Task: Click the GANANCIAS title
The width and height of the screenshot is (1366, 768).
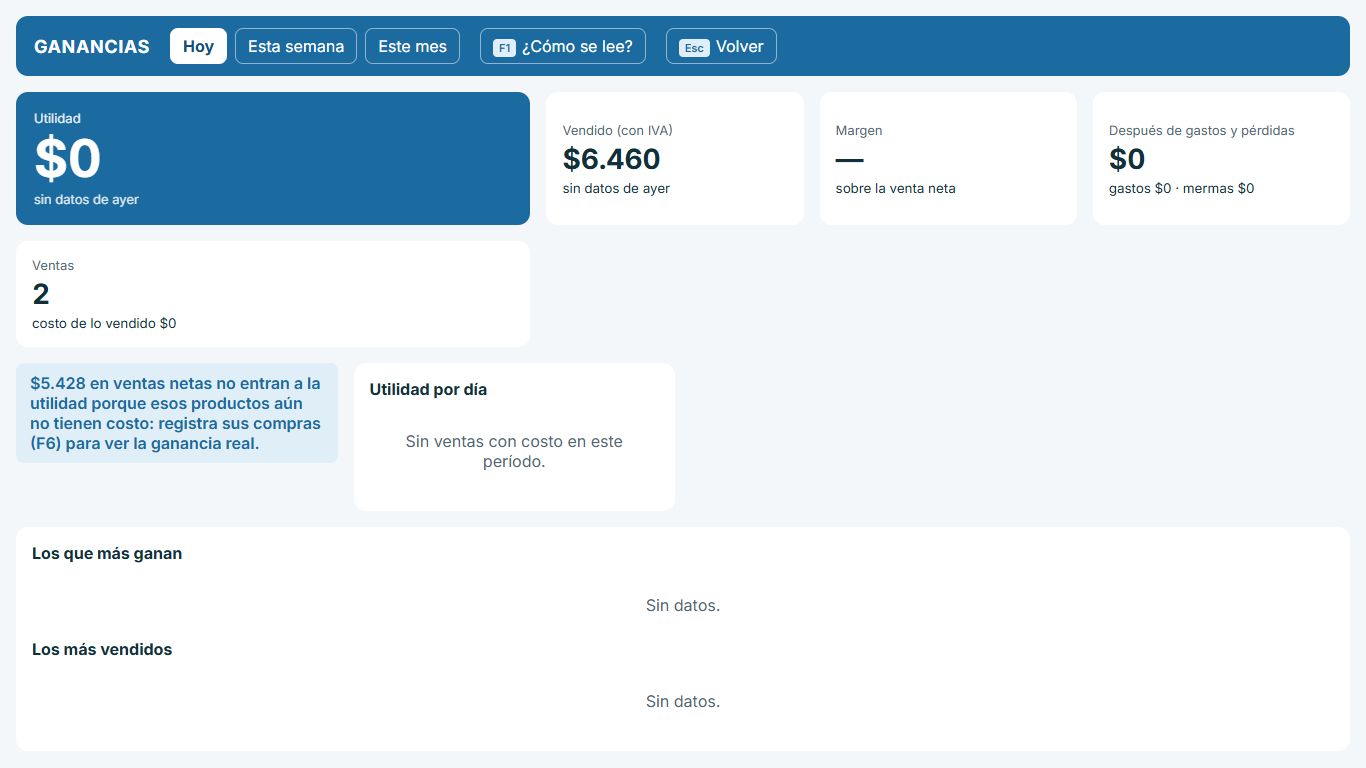Action: tap(92, 46)
